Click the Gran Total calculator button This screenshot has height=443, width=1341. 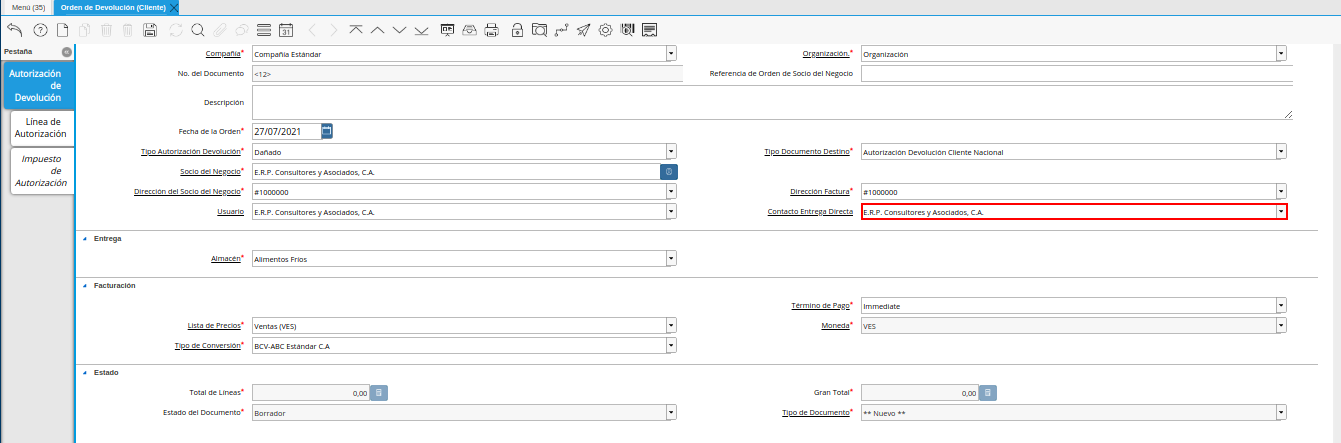(x=988, y=393)
